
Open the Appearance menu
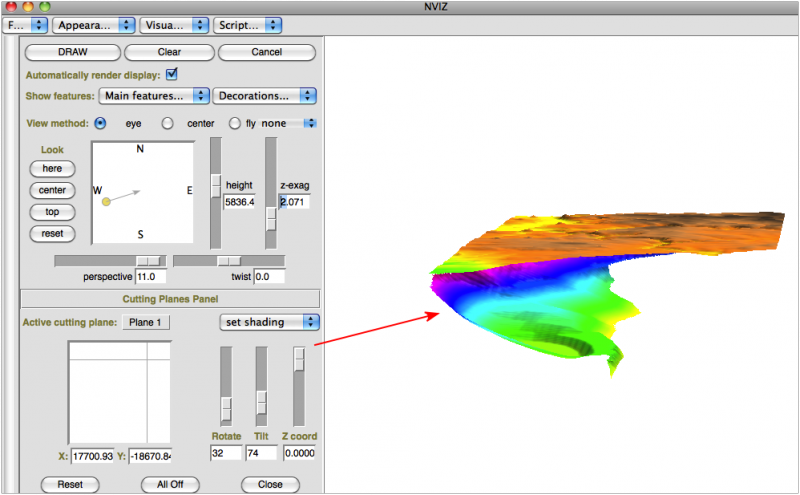(93, 23)
